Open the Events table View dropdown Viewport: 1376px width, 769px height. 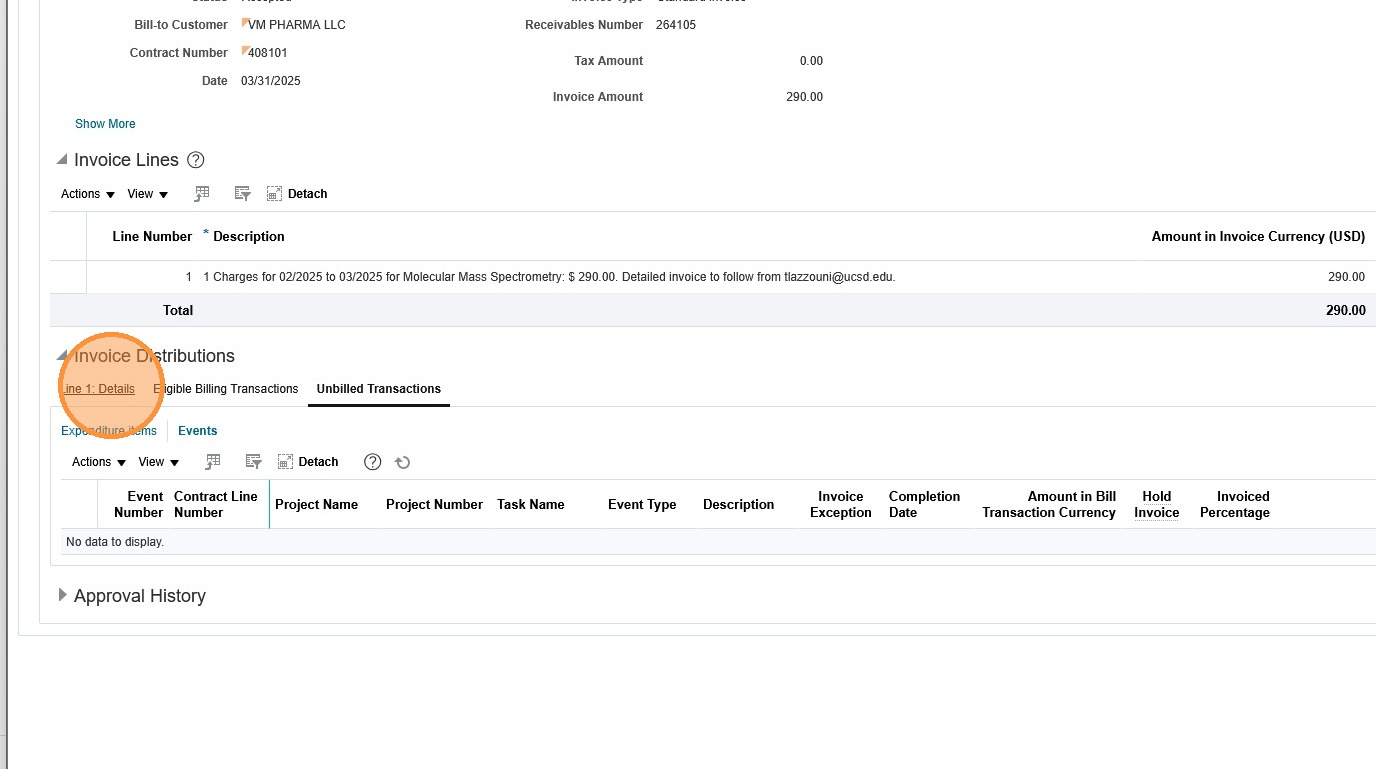tap(159, 462)
